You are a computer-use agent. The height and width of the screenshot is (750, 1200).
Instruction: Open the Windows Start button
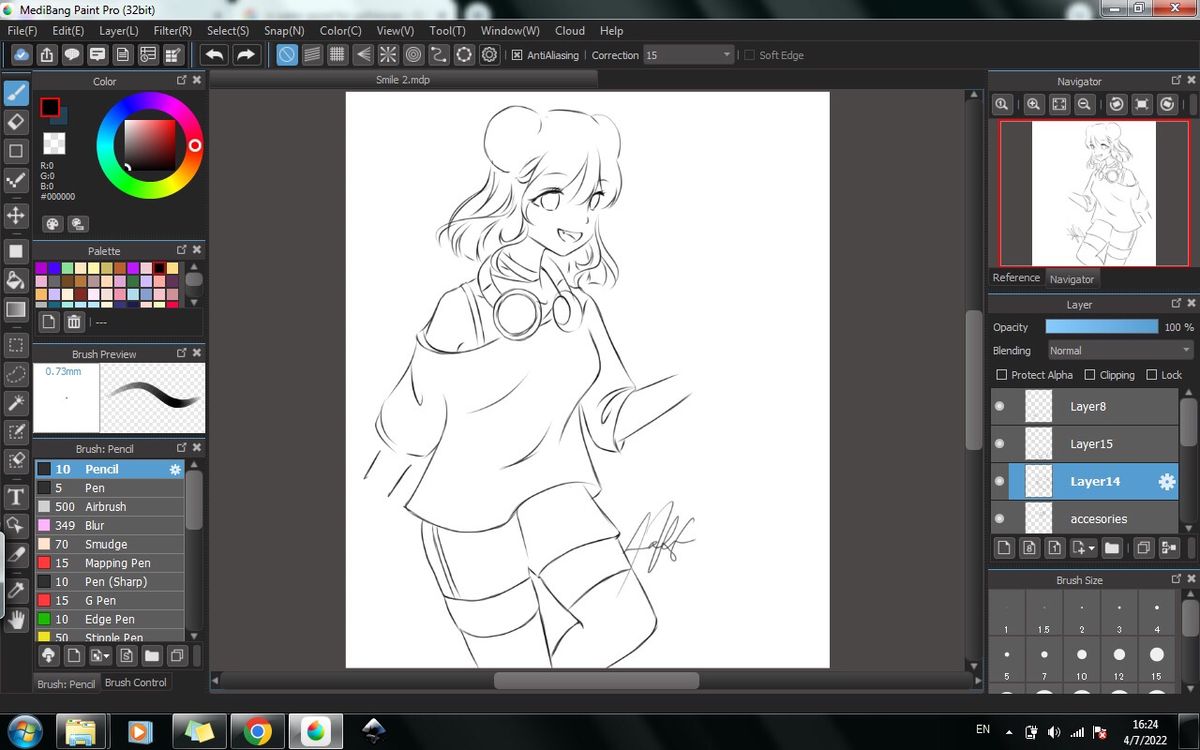pos(24,732)
